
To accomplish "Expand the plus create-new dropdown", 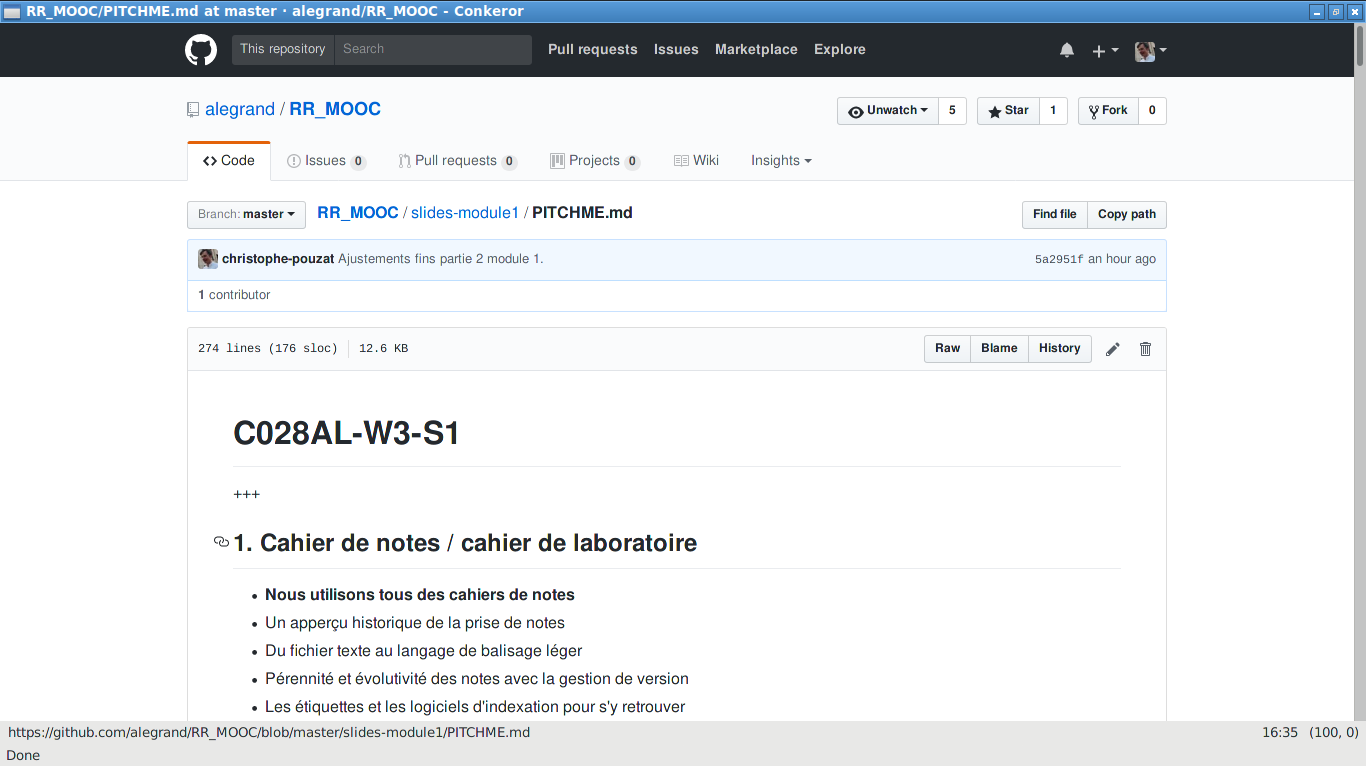I will [x=1104, y=50].
